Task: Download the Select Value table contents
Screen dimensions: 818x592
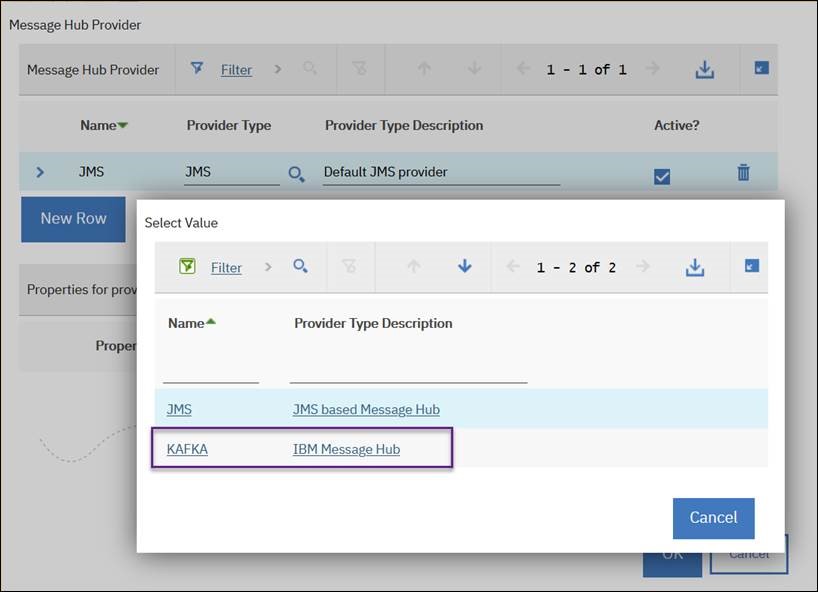Action: (x=695, y=267)
